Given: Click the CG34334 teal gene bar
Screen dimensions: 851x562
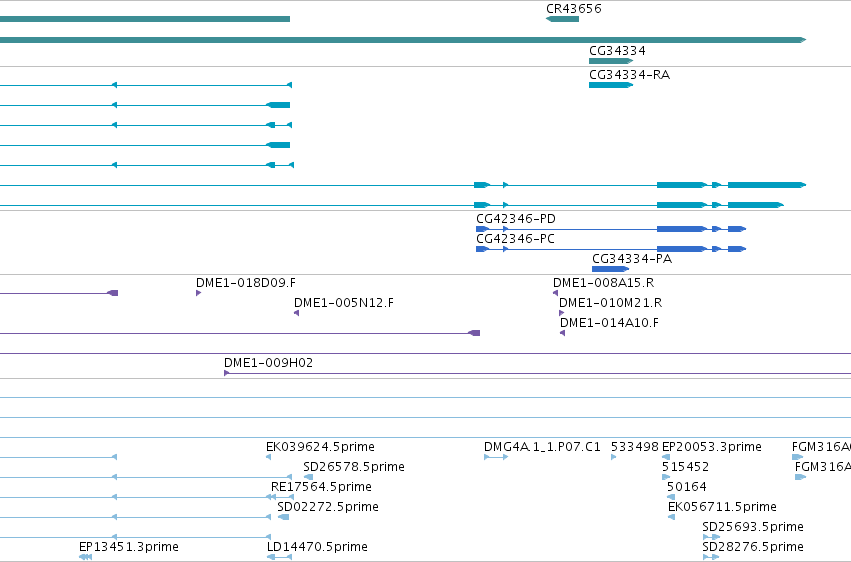Looking at the screenshot, I should [x=611, y=61].
